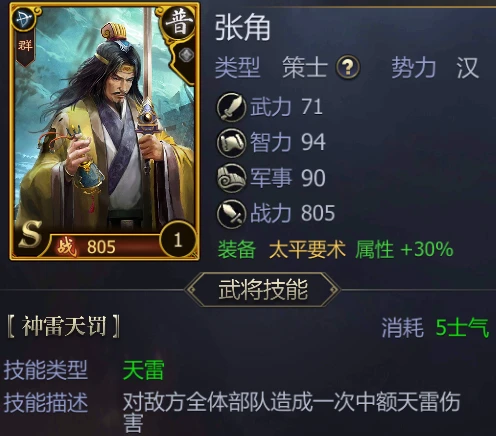The height and width of the screenshot is (436, 496).
Task: Click the empty gem slot on card
Action: (186, 54)
